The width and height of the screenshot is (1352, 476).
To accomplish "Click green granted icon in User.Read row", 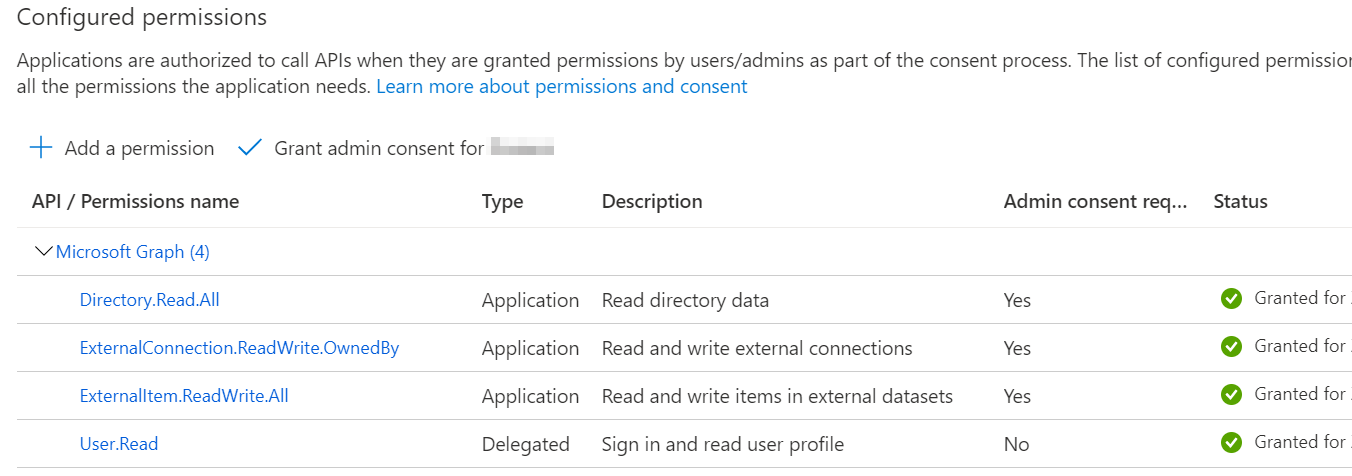I will [1231, 442].
